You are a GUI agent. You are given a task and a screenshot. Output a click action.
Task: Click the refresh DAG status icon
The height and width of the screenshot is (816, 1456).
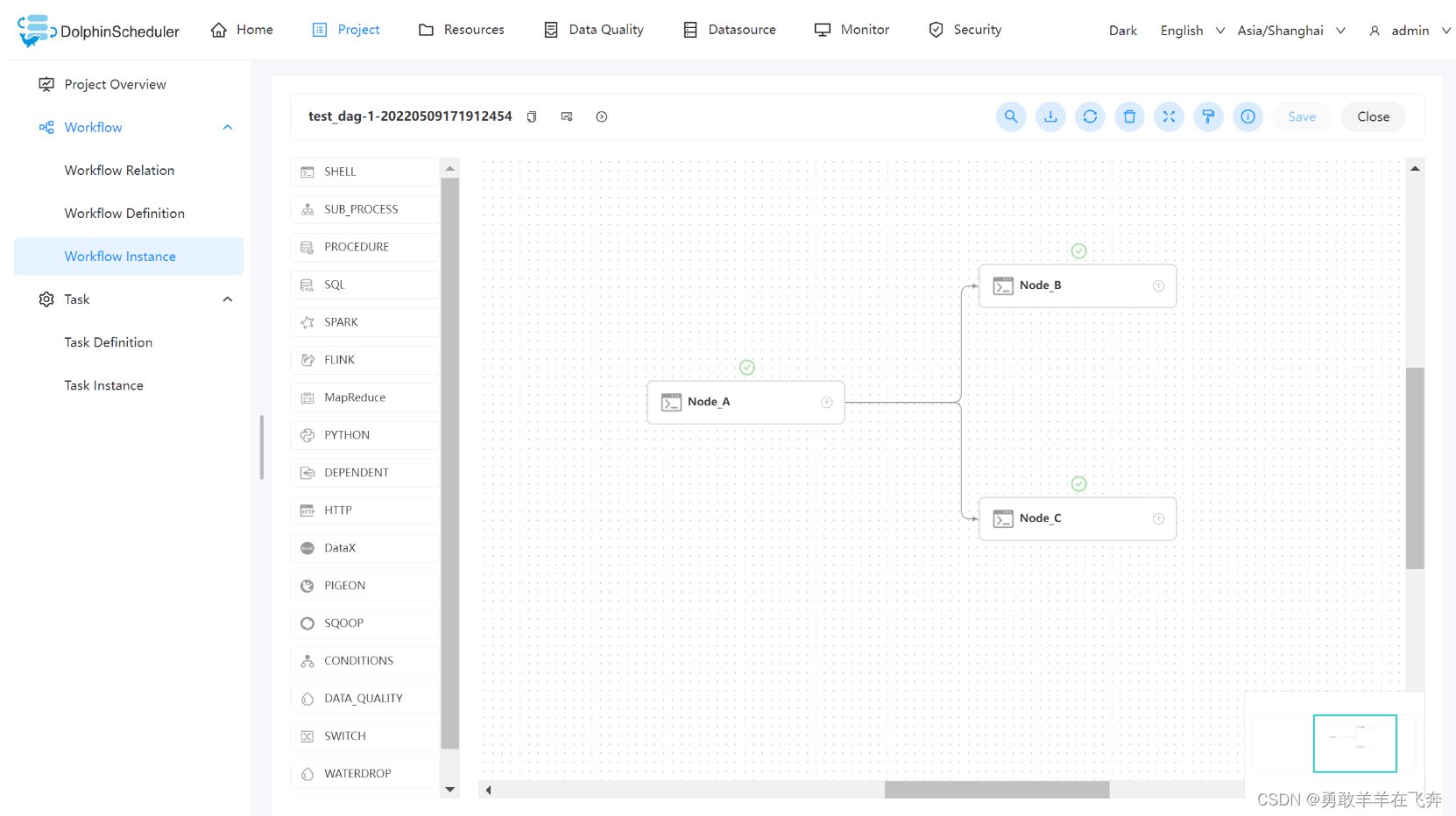(1090, 116)
